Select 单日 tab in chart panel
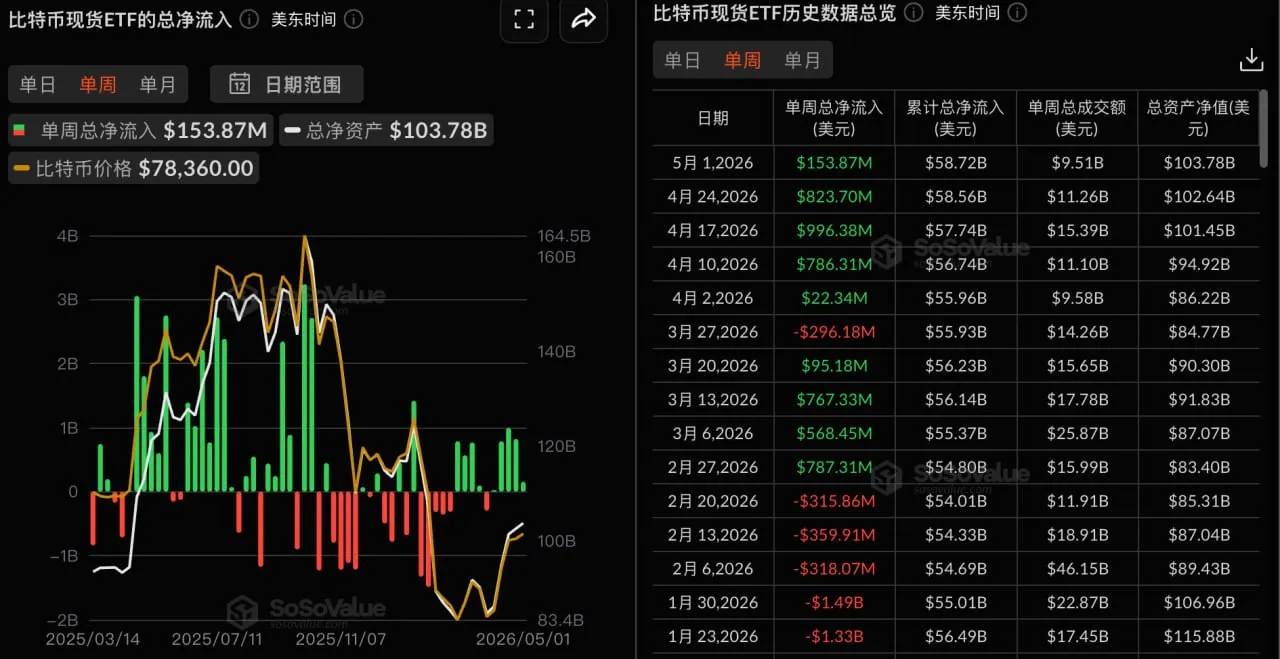 tap(38, 85)
